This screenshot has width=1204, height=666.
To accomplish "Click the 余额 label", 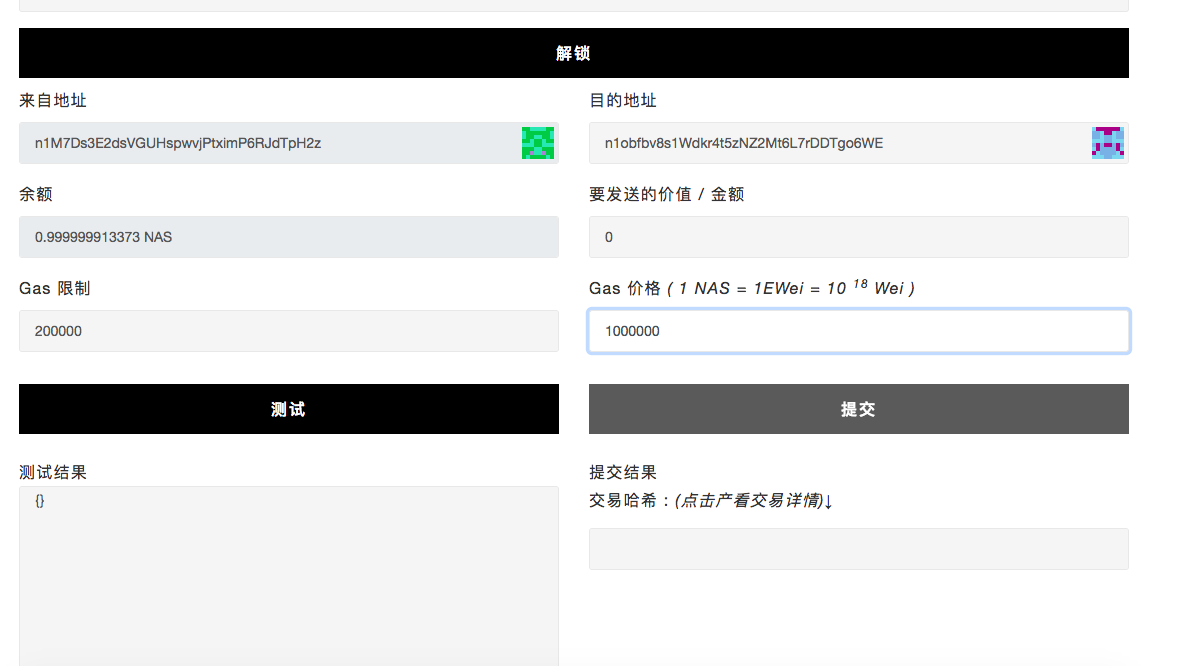I will click(36, 194).
